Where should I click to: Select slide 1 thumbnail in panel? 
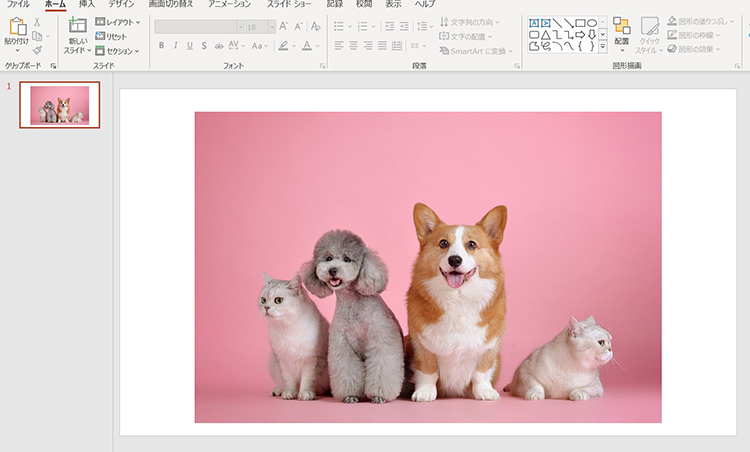coord(59,105)
